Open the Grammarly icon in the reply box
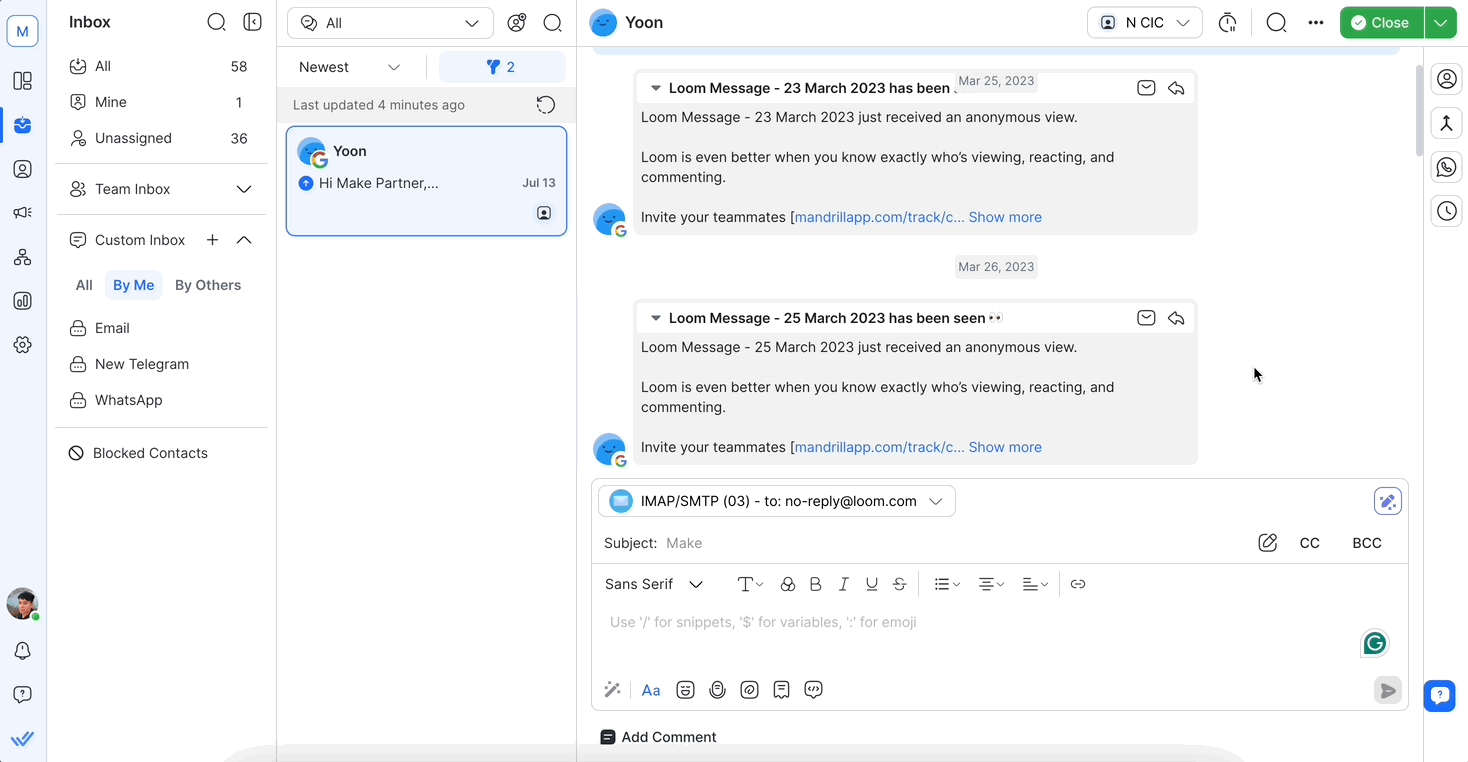The width and height of the screenshot is (1468, 762). 1374,643
